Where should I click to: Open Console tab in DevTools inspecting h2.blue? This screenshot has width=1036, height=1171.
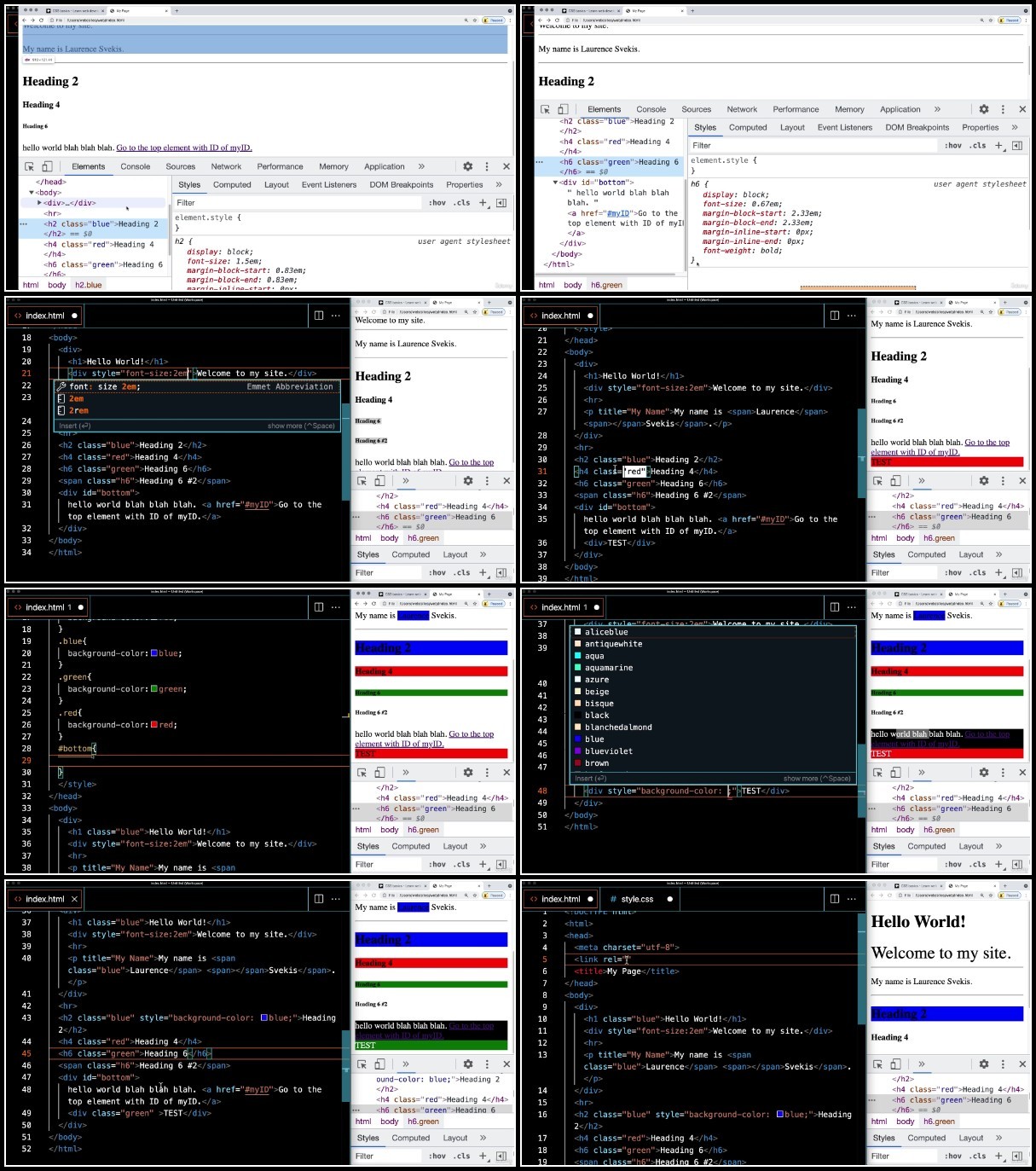pyautogui.click(x=135, y=166)
